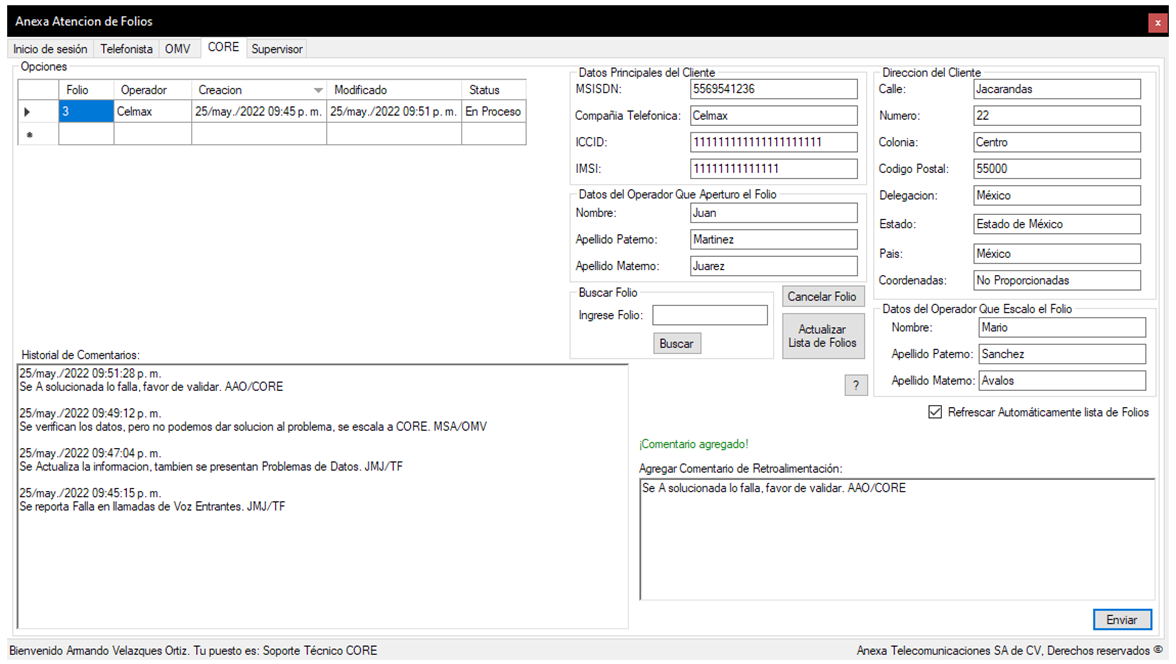Click the Status column header

(493, 90)
